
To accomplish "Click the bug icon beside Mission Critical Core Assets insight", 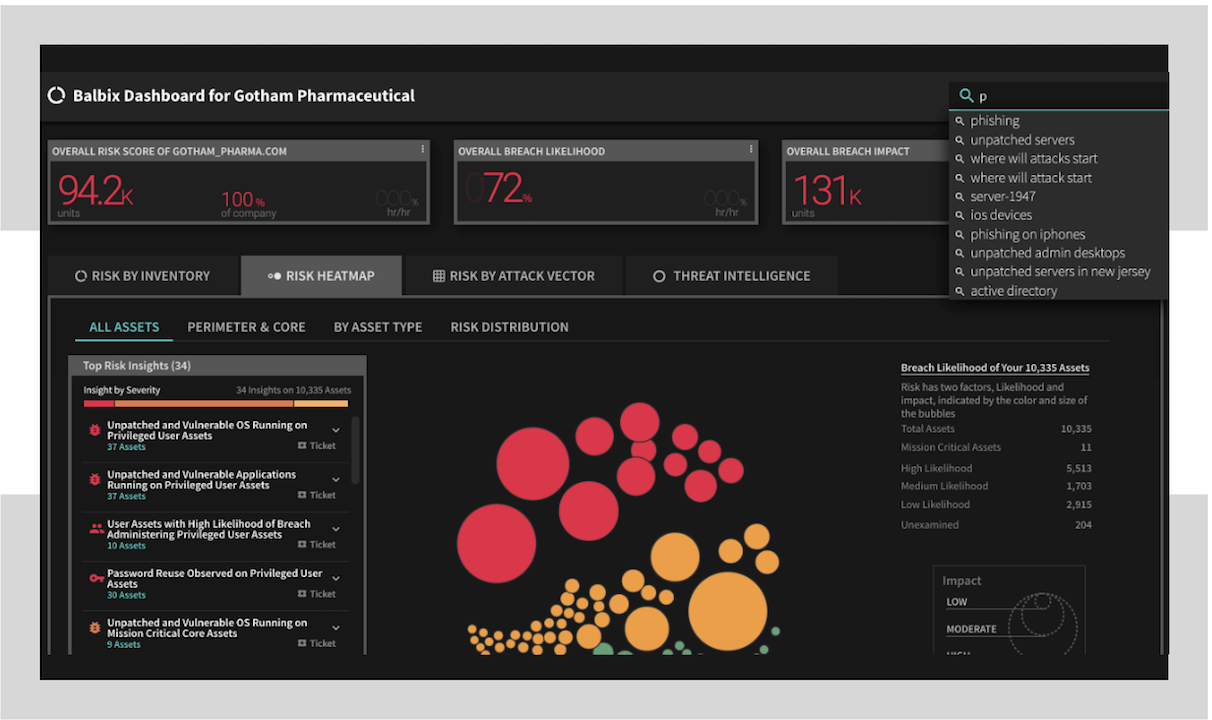I will pyautogui.click(x=96, y=628).
